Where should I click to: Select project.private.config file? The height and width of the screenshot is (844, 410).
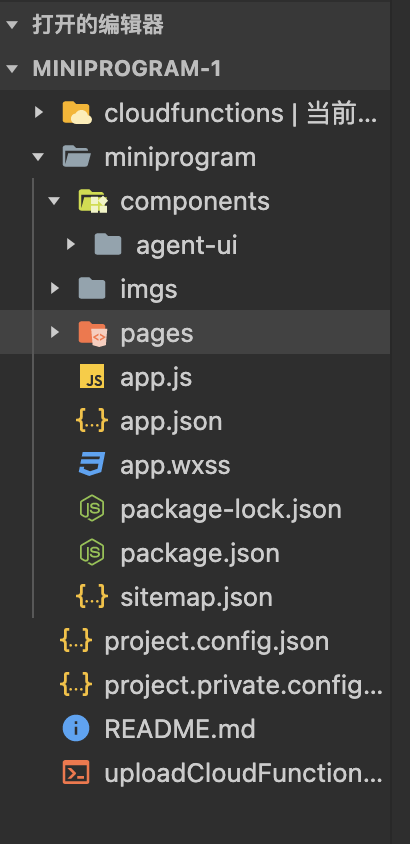click(195, 685)
